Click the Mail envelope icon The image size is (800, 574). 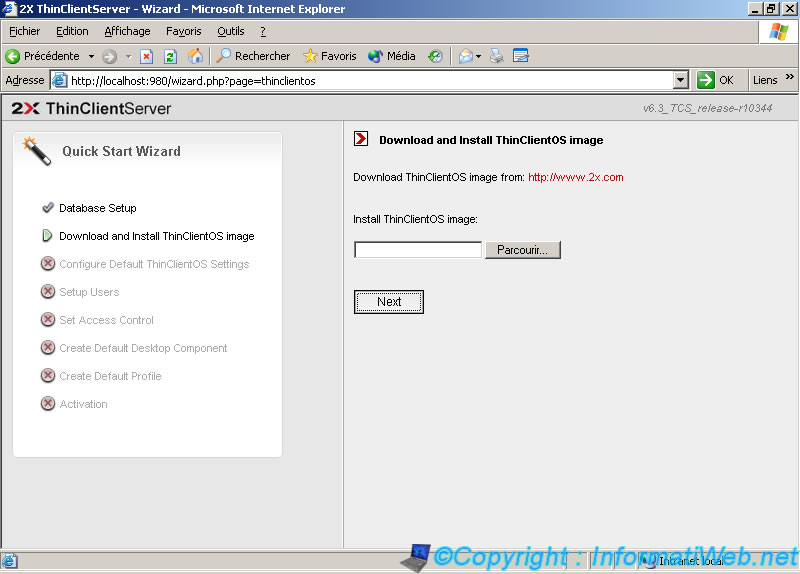point(465,56)
